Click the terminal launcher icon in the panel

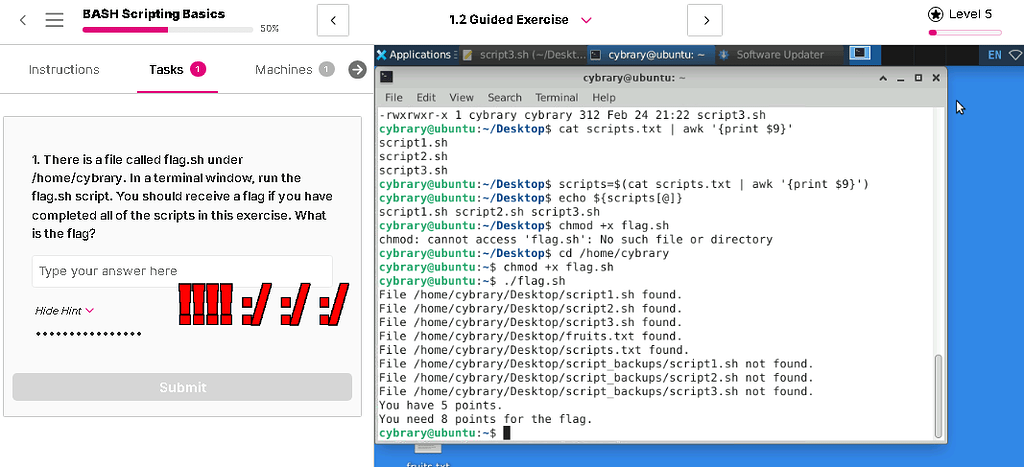(858, 54)
